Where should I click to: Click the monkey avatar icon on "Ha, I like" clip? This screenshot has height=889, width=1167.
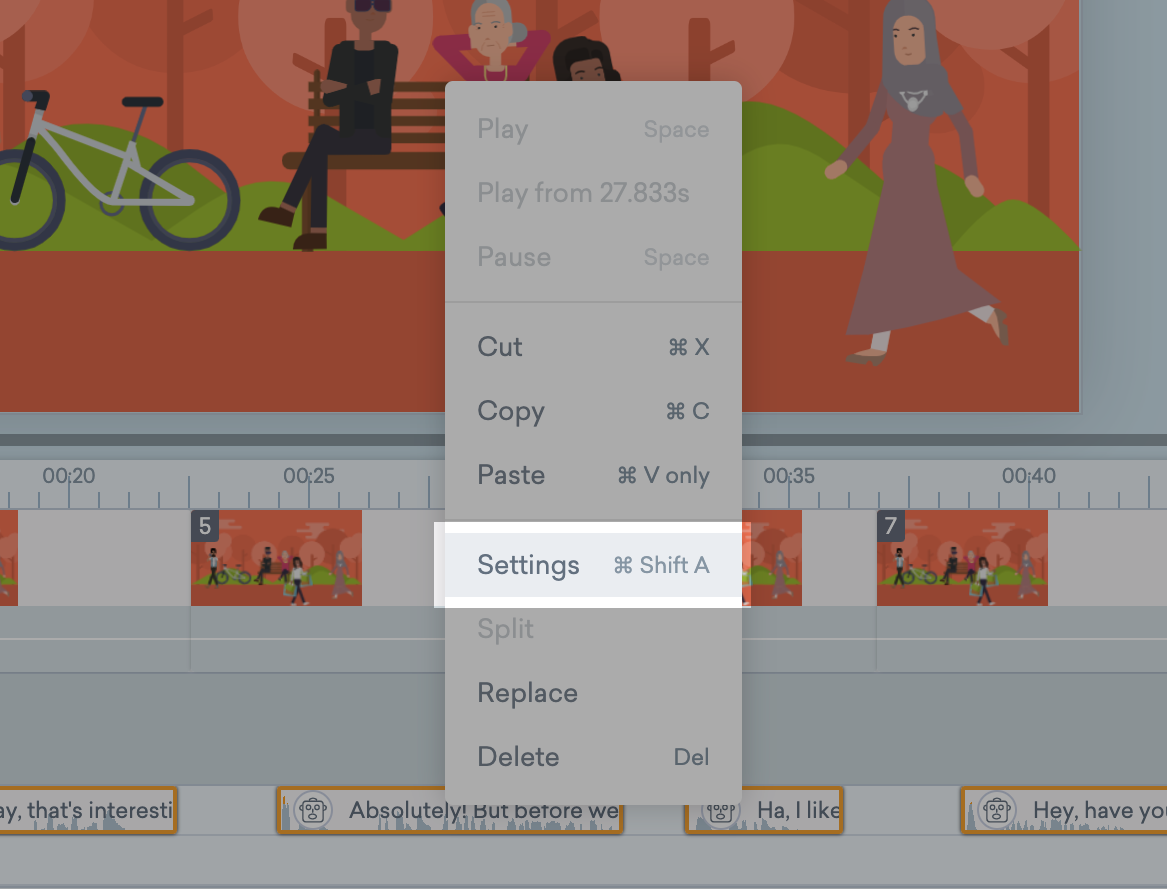coord(722,812)
